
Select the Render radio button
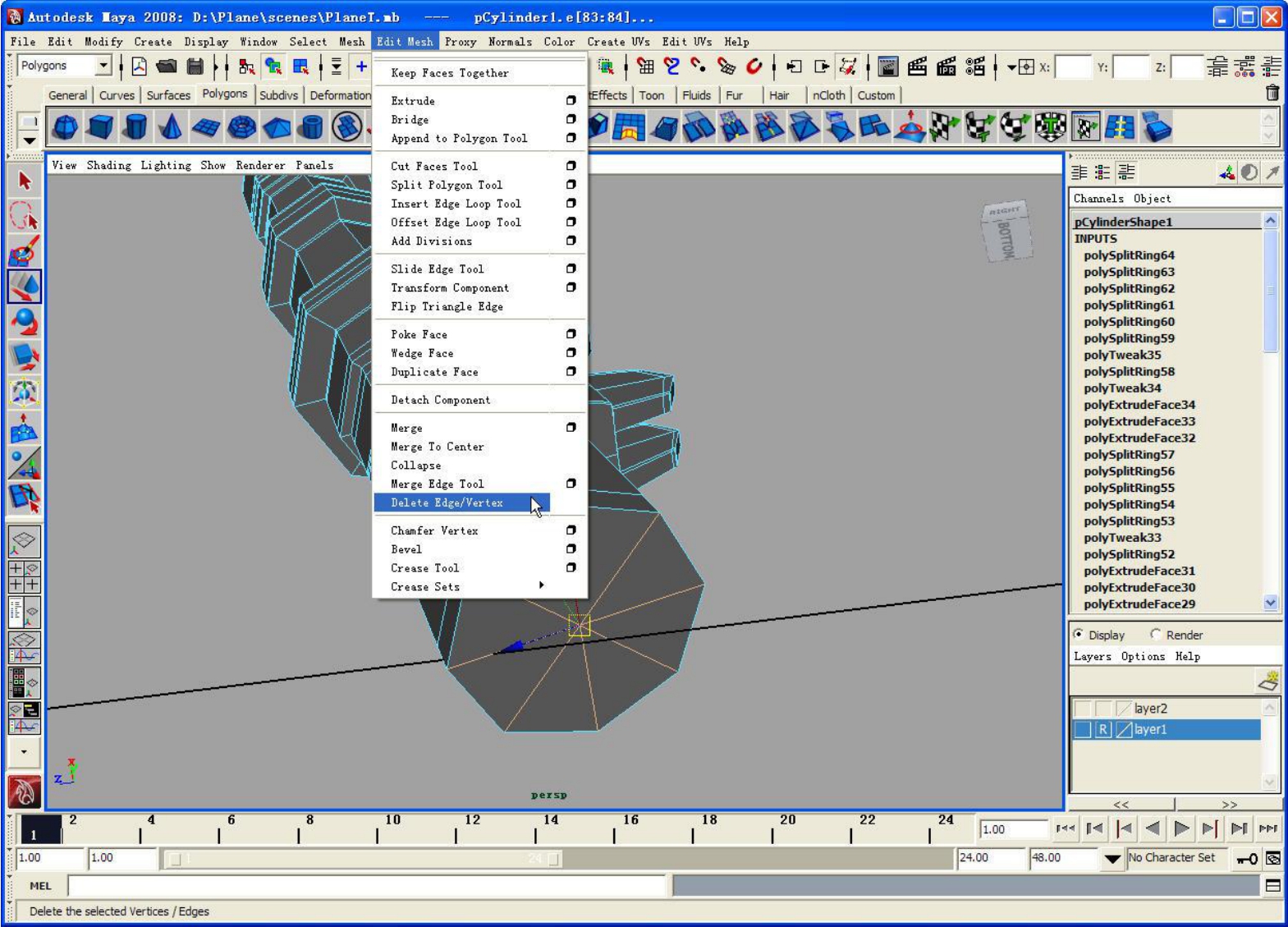pos(1156,634)
